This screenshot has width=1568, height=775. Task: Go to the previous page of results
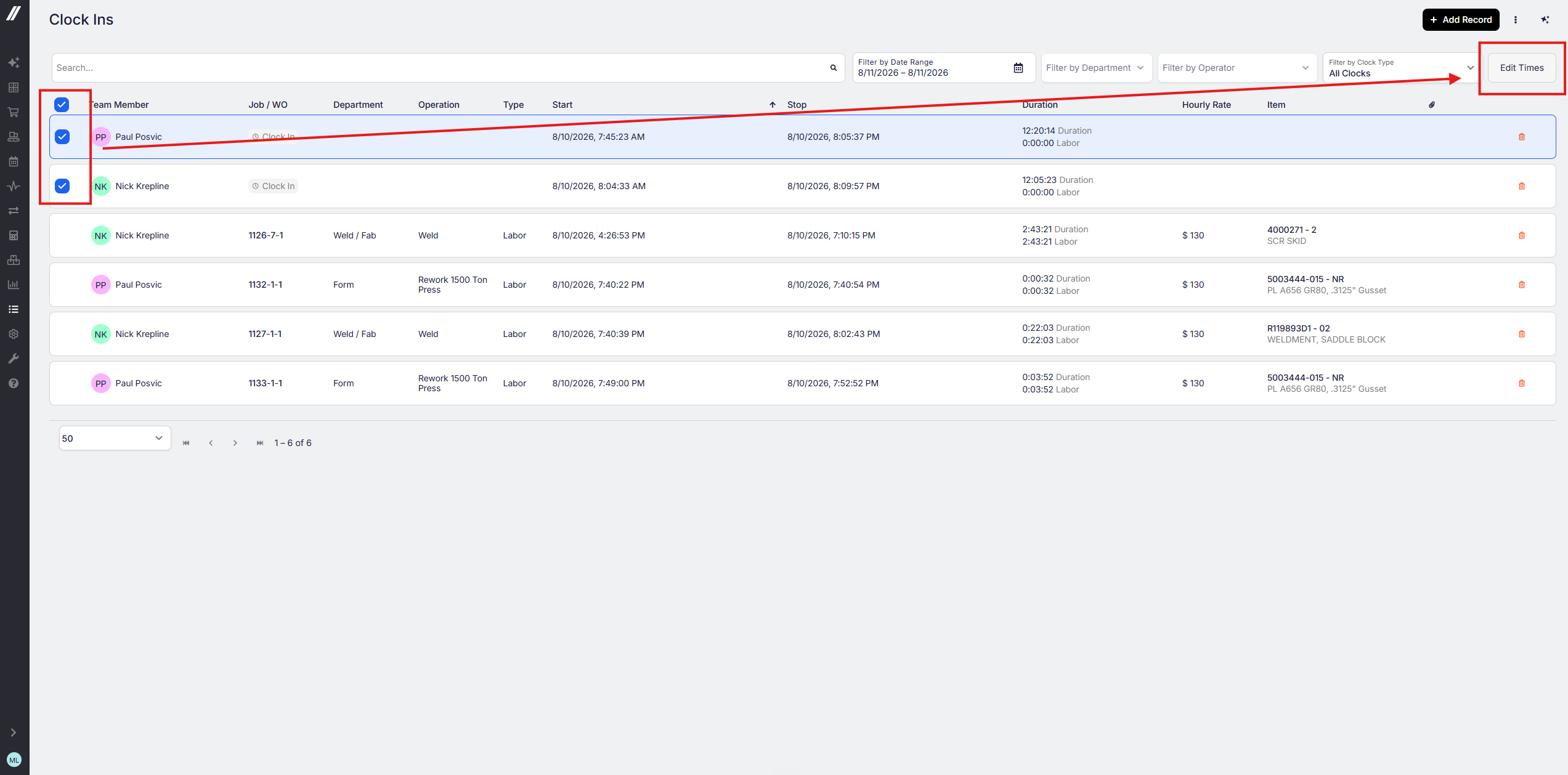click(211, 443)
